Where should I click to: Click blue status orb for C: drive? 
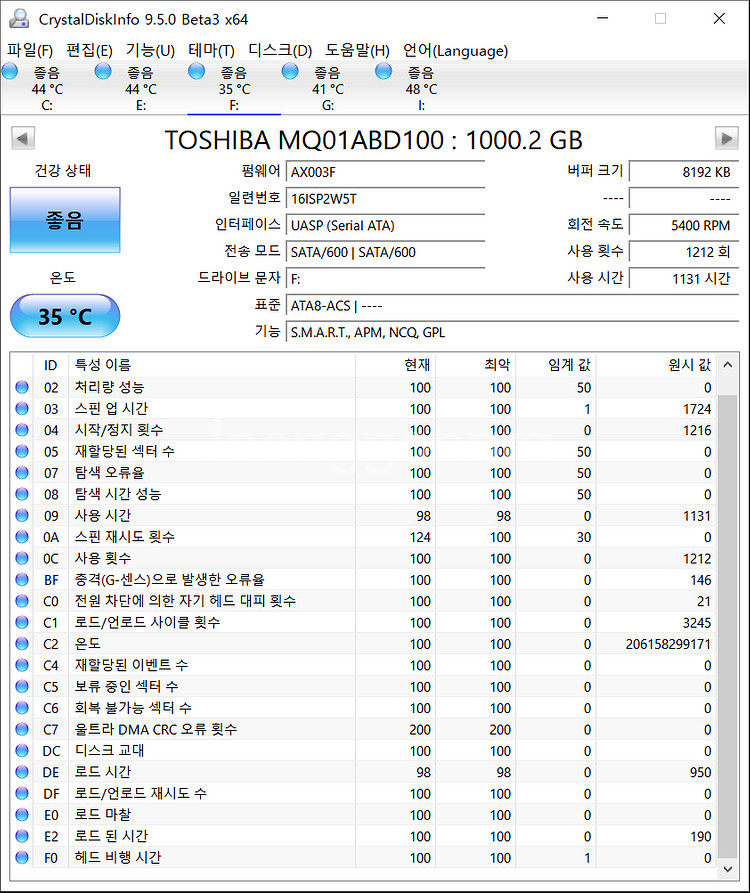click(10, 72)
